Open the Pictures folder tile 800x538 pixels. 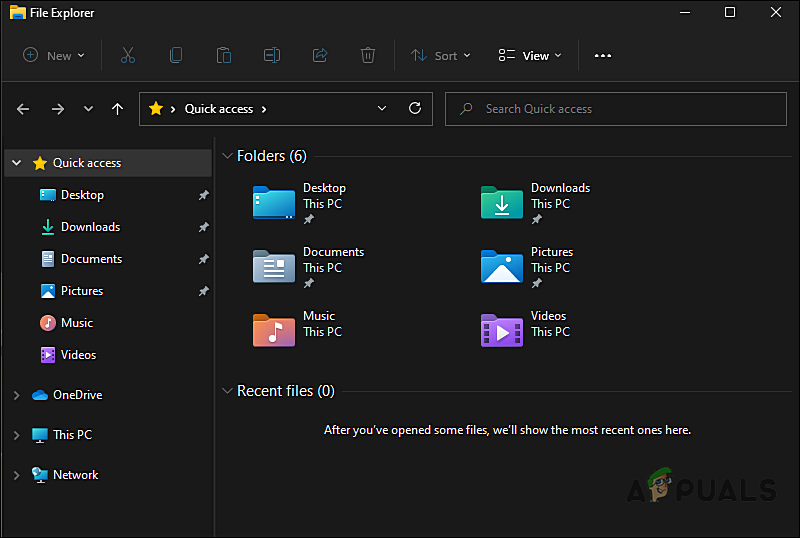(x=527, y=267)
